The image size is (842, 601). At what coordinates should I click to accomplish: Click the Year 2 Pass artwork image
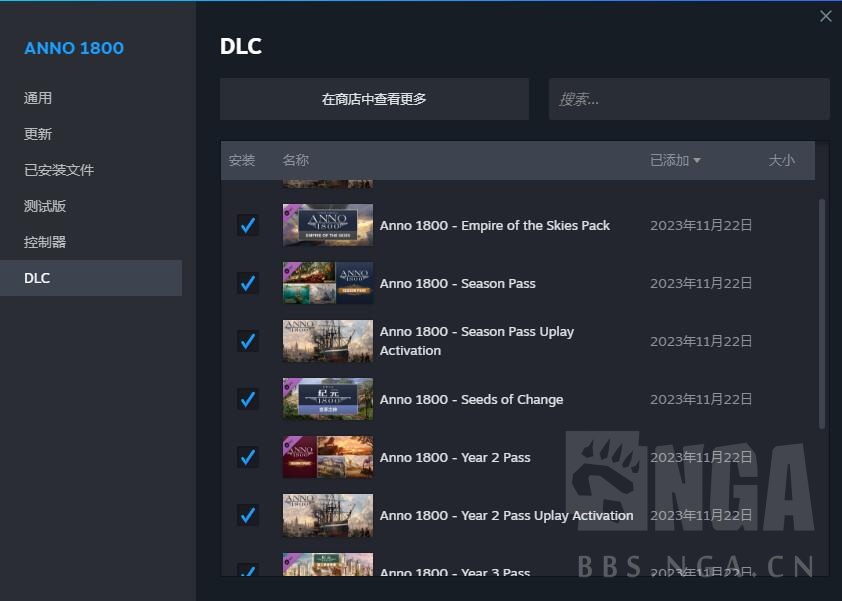pos(327,457)
